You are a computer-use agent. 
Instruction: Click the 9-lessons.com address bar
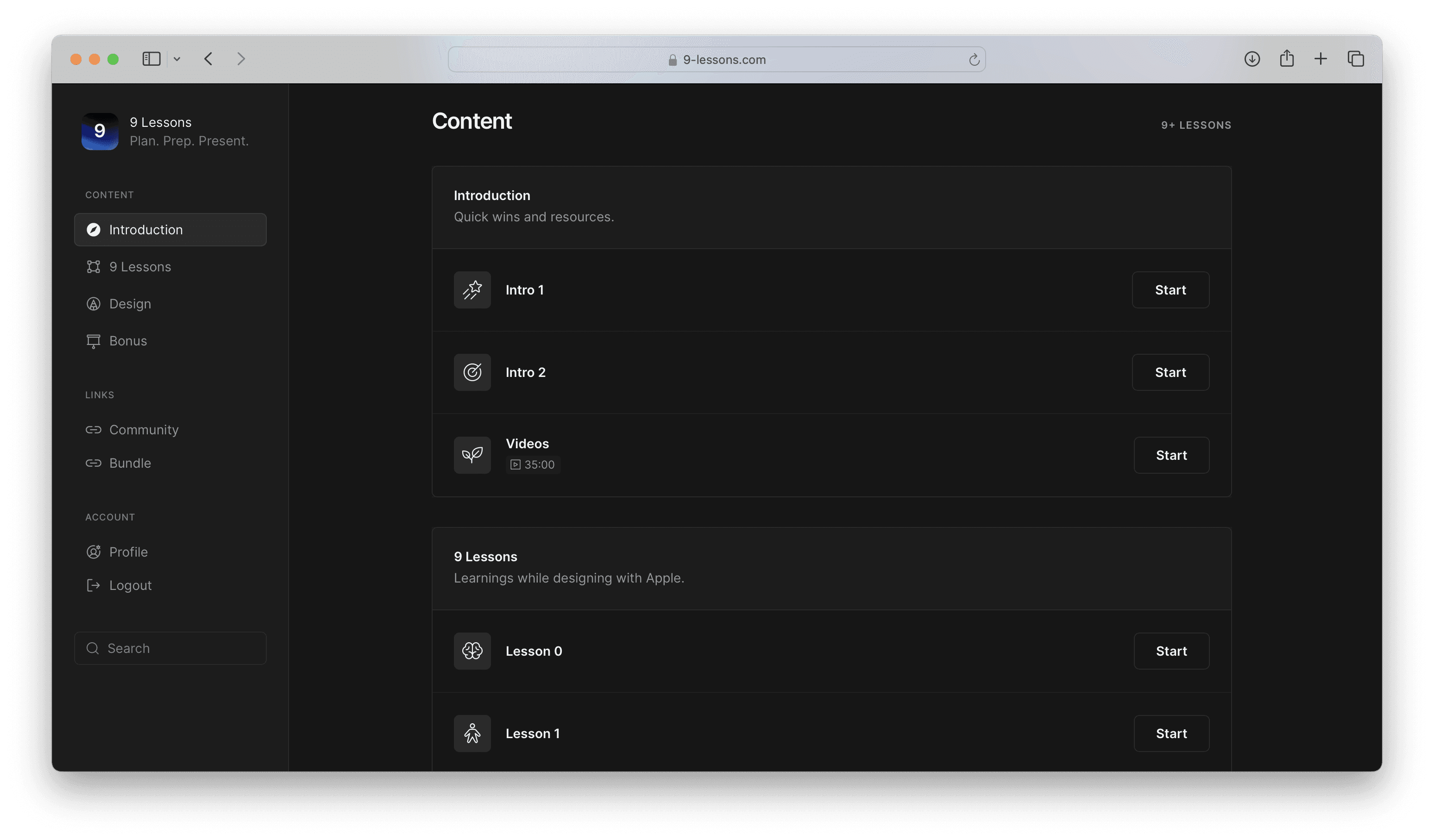click(717, 60)
